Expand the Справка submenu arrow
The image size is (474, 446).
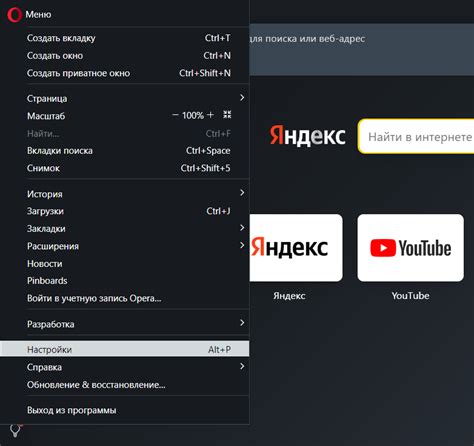click(x=242, y=366)
